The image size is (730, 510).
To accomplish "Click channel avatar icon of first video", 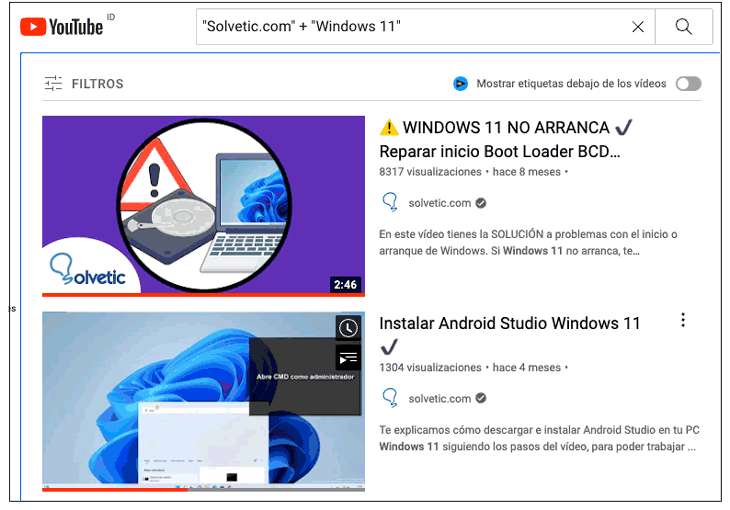I will tap(390, 202).
